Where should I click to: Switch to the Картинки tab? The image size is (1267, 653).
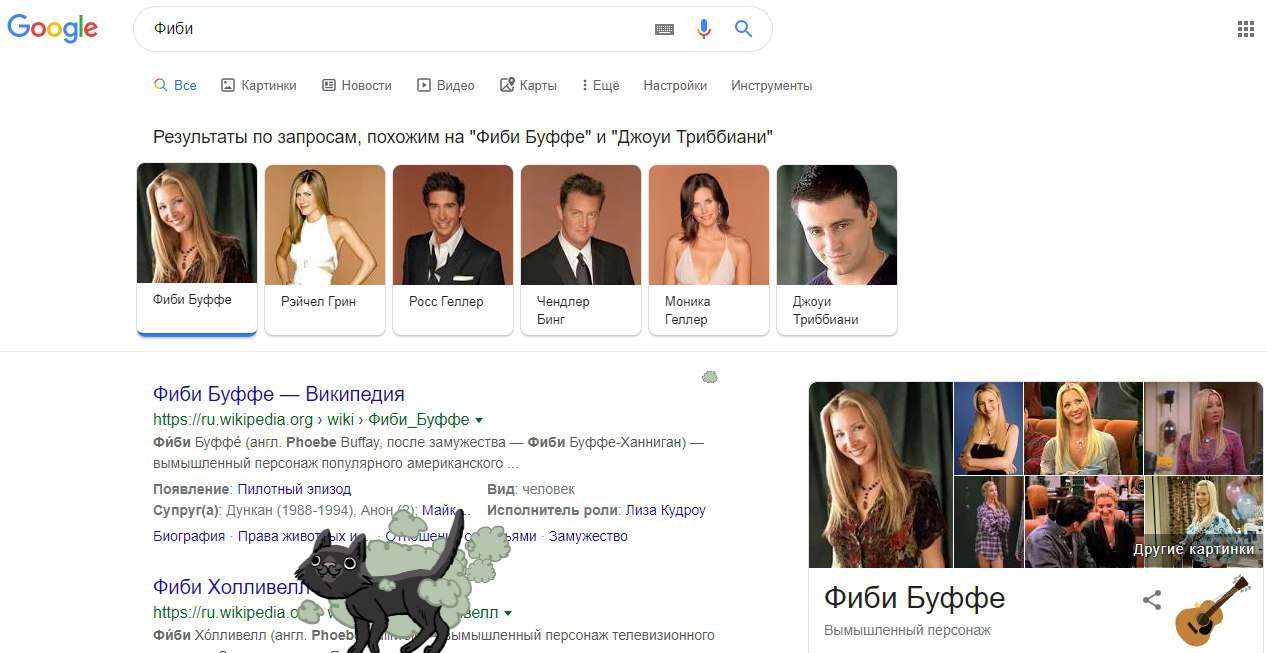(259, 86)
